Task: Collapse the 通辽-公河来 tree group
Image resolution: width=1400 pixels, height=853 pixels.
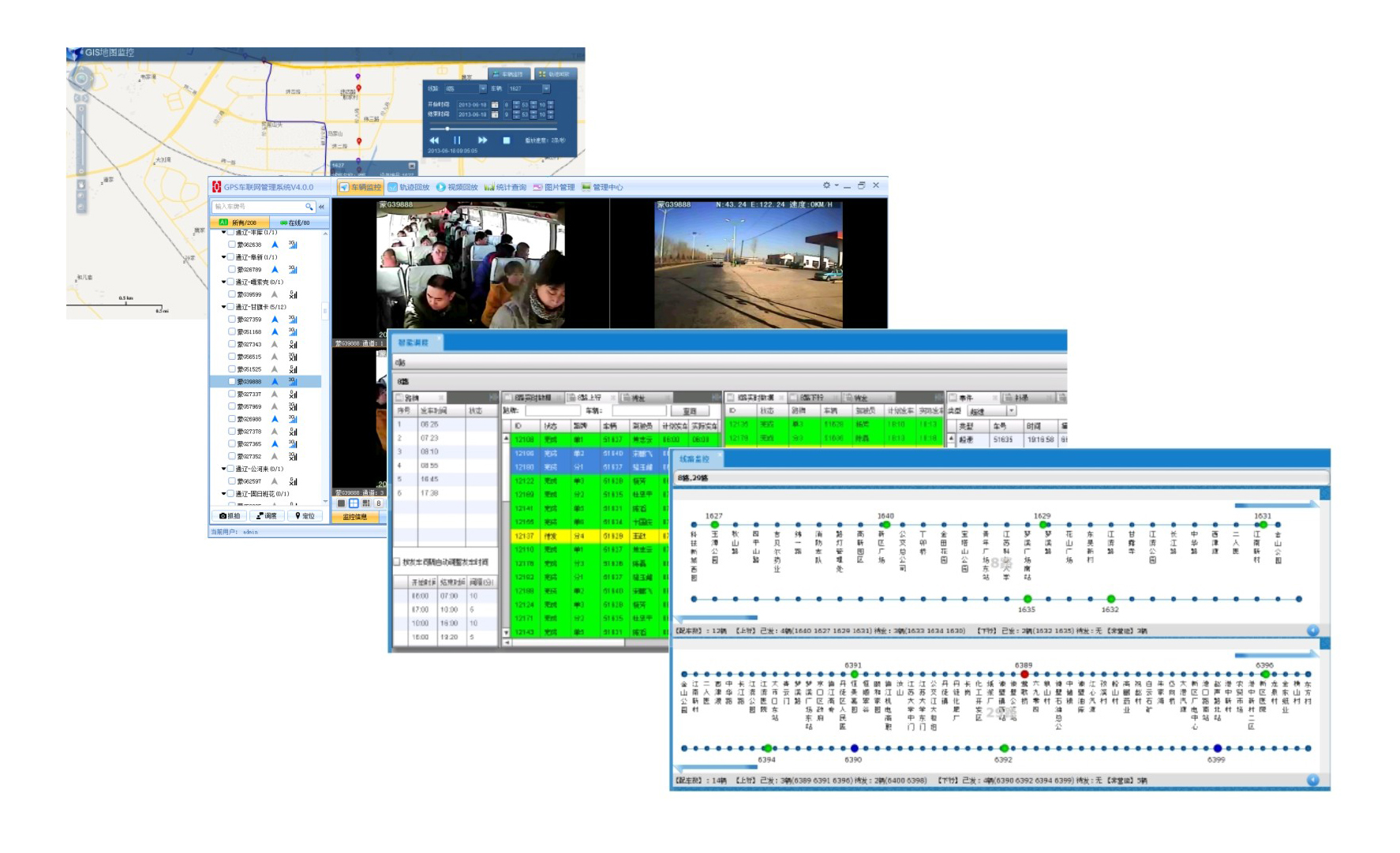Action: [x=223, y=469]
